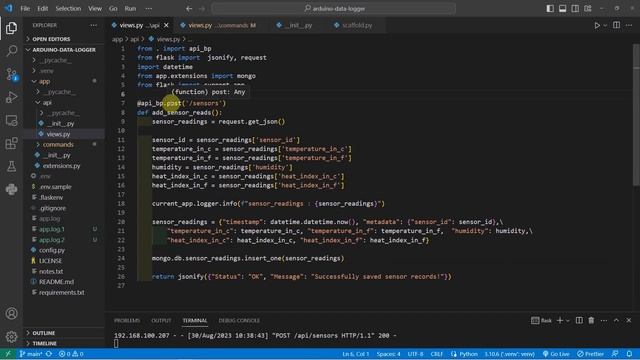Image resolution: width=640 pixels, height=360 pixels.
Task: Open editor more actions ellipsis
Action: pos(629,25)
